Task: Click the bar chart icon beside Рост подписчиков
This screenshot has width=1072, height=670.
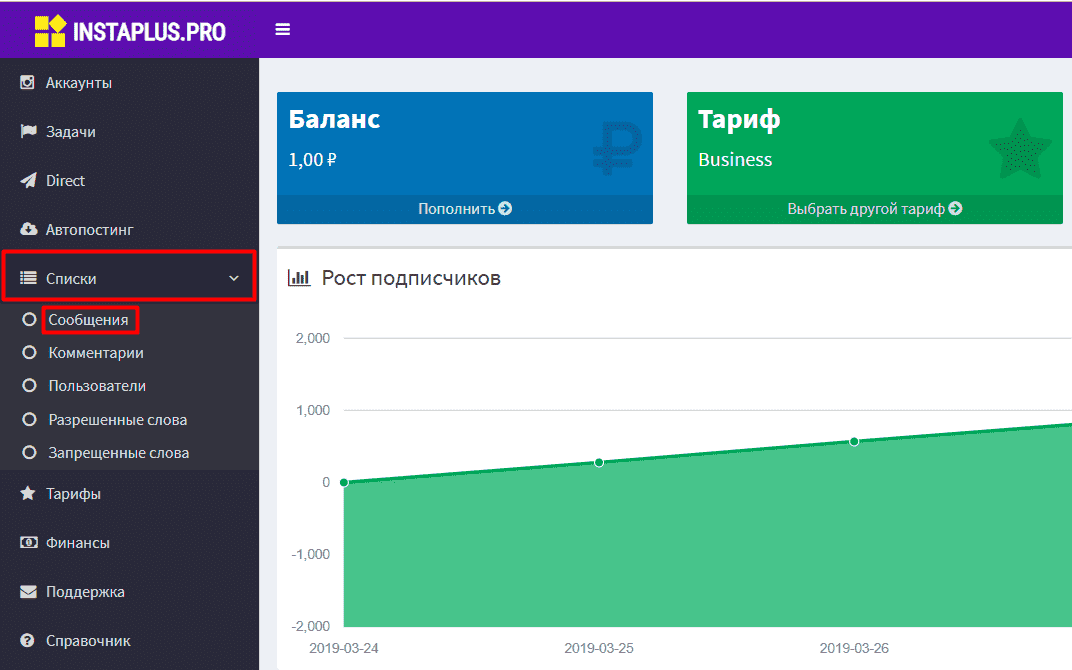Action: pos(299,278)
